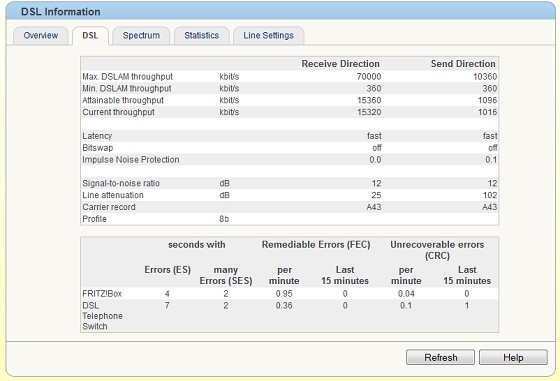Select the Current throughput receive value 15320
560x381 pixels.
click(x=369, y=112)
